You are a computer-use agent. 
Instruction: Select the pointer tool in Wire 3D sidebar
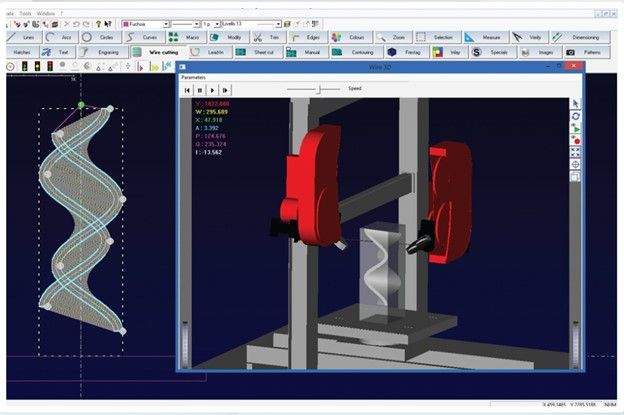(x=575, y=103)
